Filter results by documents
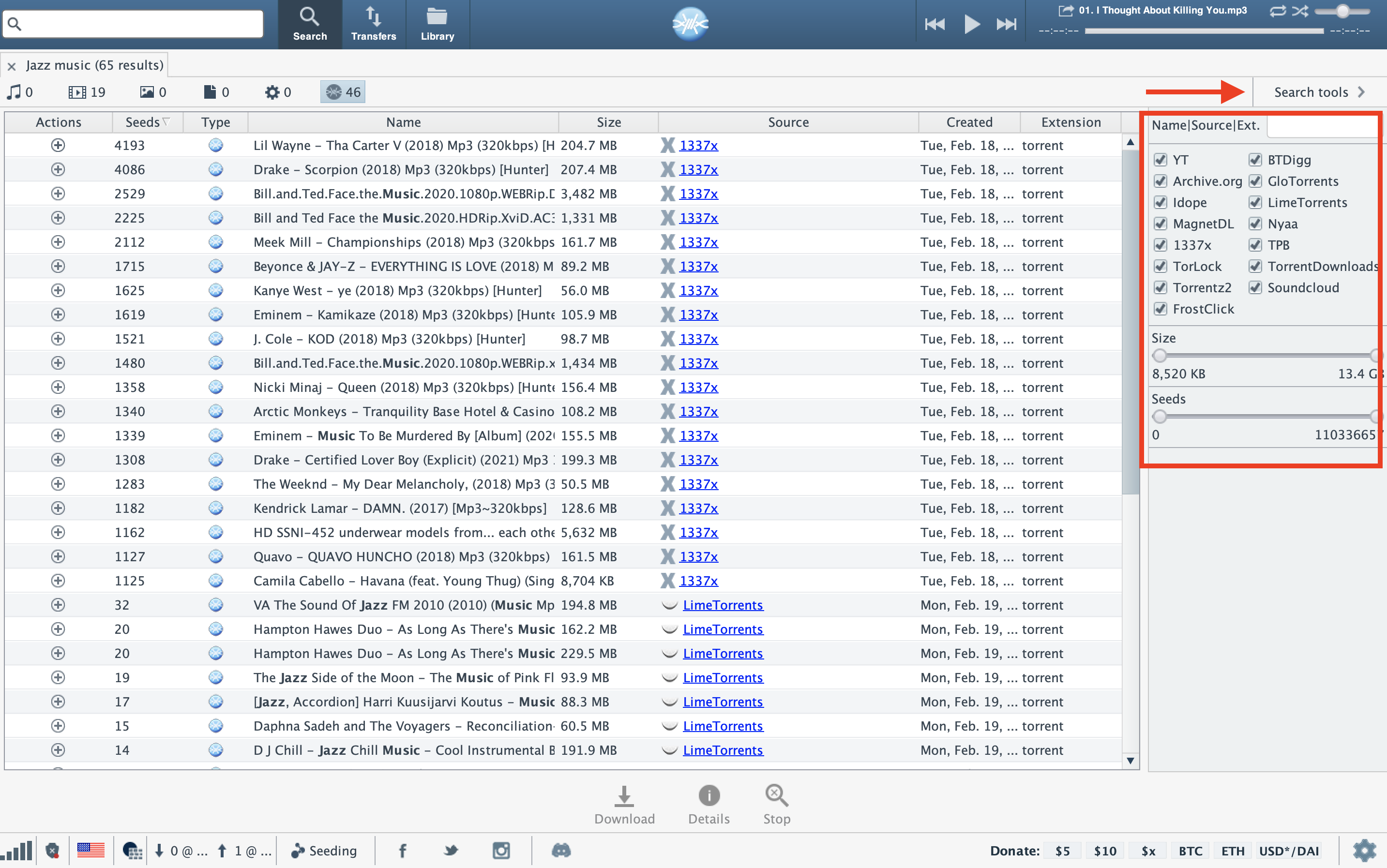This screenshot has width=1387, height=868. 216,92
